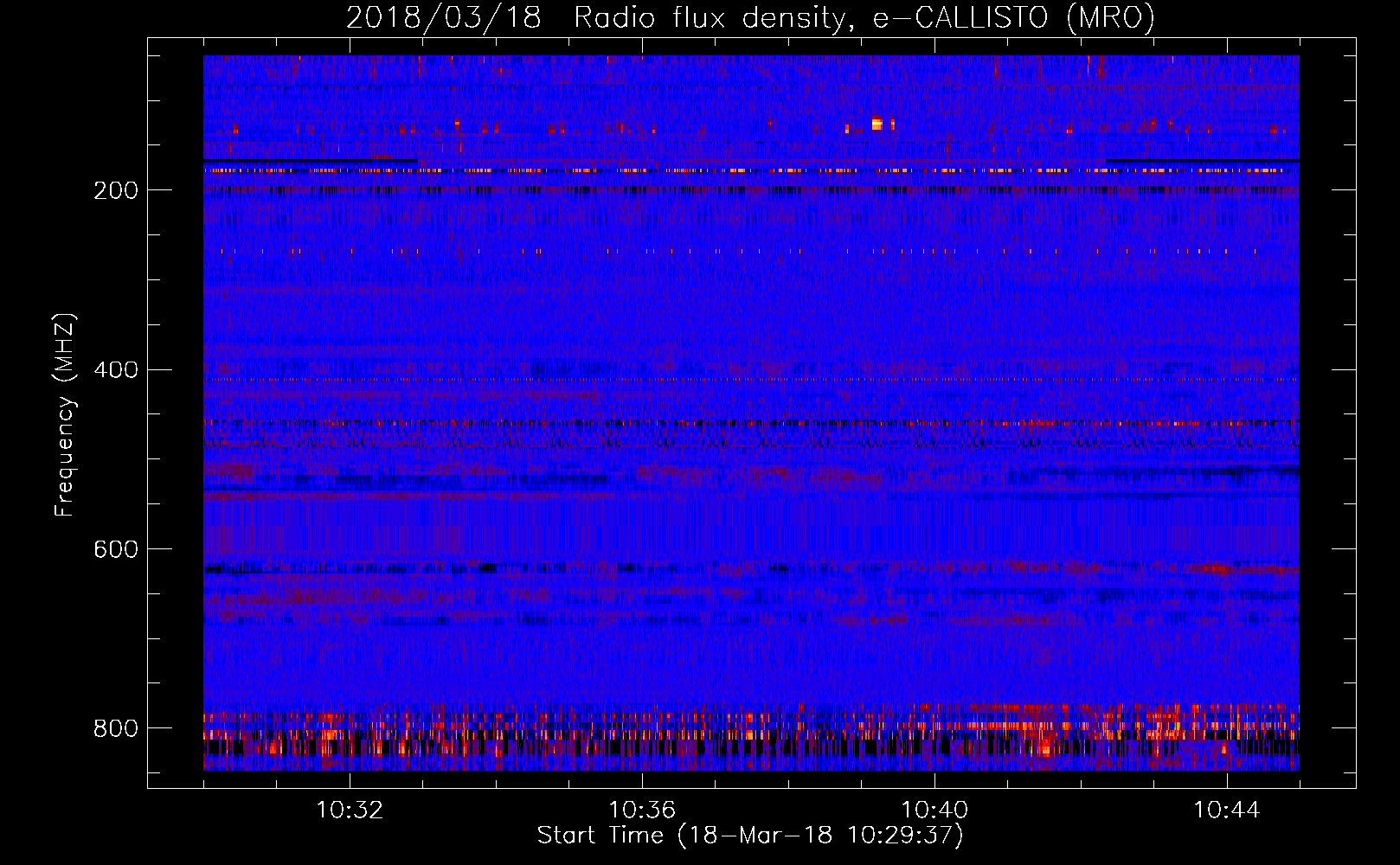Click the 10:32 time tick label
The image size is (1400, 865).
pos(350,811)
